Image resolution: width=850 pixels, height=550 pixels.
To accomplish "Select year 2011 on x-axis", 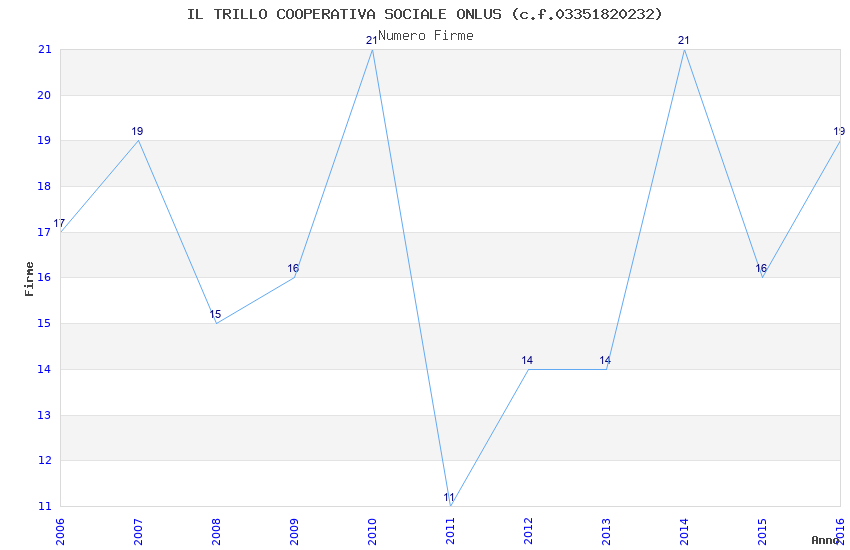I will point(450,532).
